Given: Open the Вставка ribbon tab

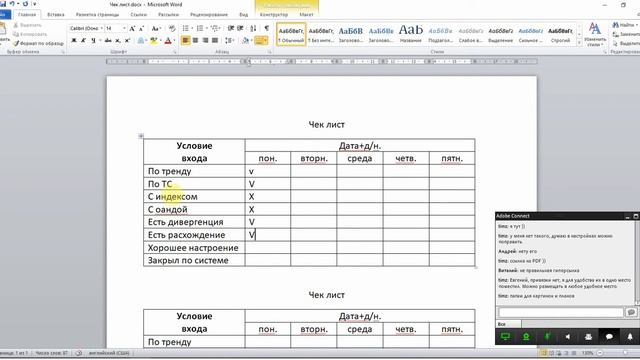Looking at the screenshot, I should (56, 15).
